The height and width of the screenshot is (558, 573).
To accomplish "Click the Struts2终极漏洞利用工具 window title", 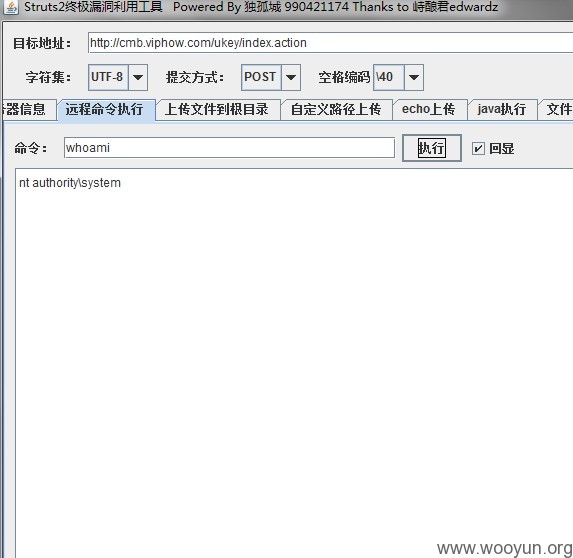I will pyautogui.click(x=93, y=7).
